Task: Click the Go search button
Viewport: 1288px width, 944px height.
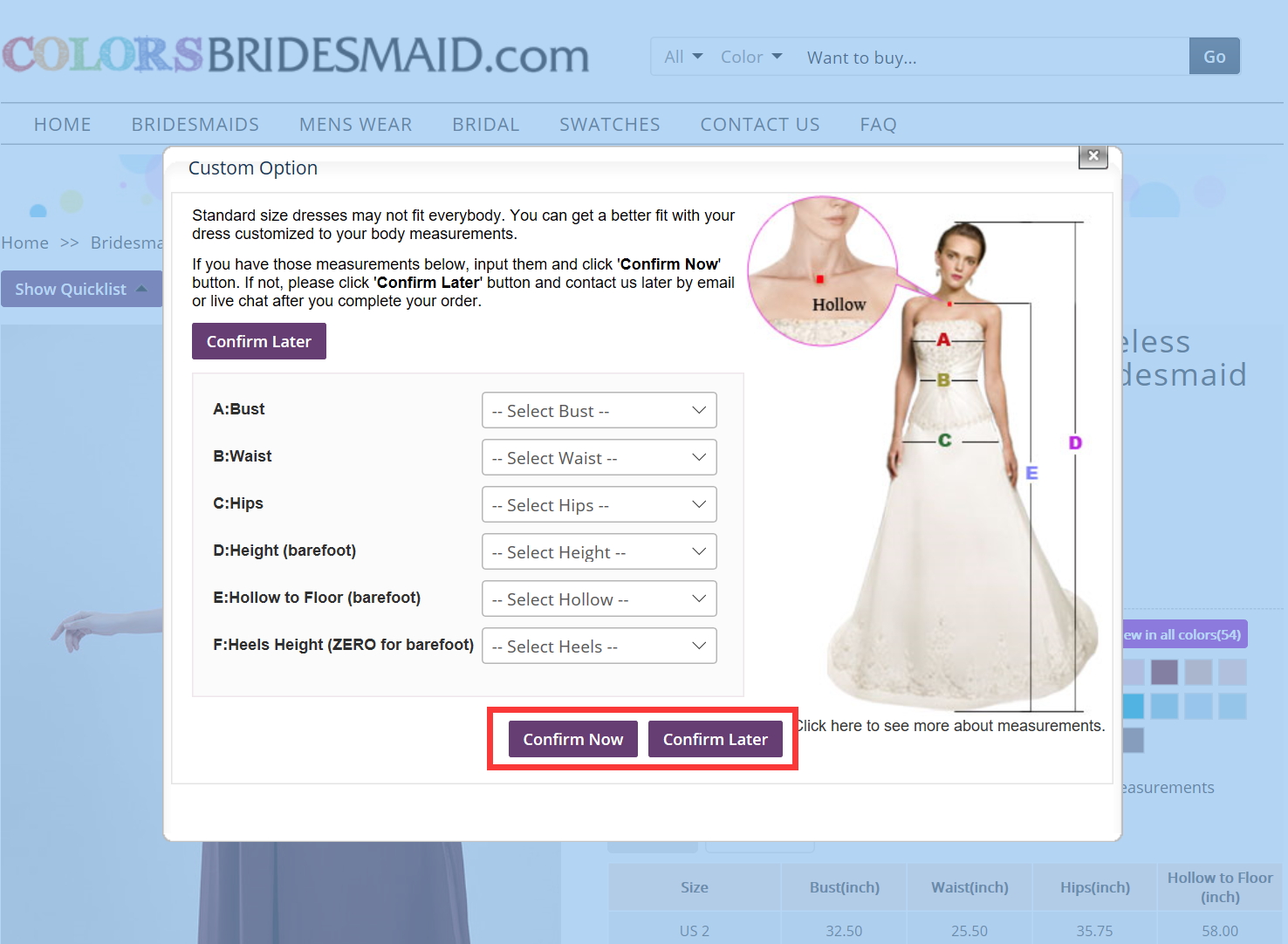Action: point(1214,57)
